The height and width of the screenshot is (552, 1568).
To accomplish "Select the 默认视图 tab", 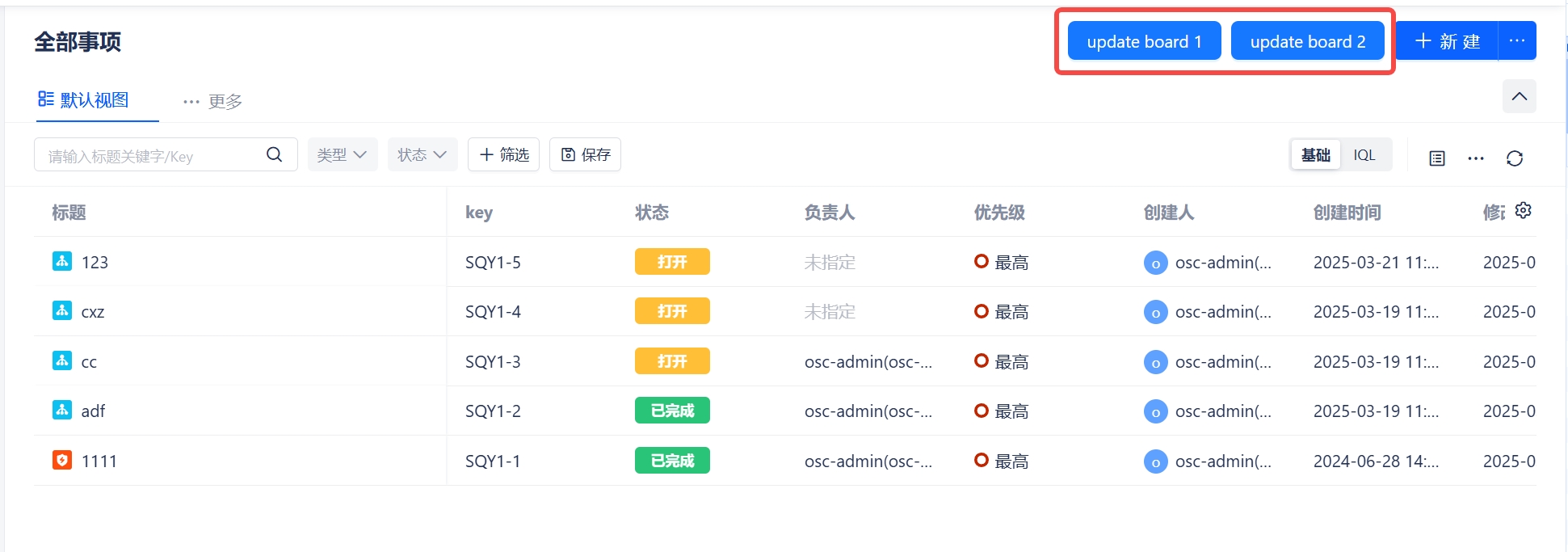I will click(84, 100).
